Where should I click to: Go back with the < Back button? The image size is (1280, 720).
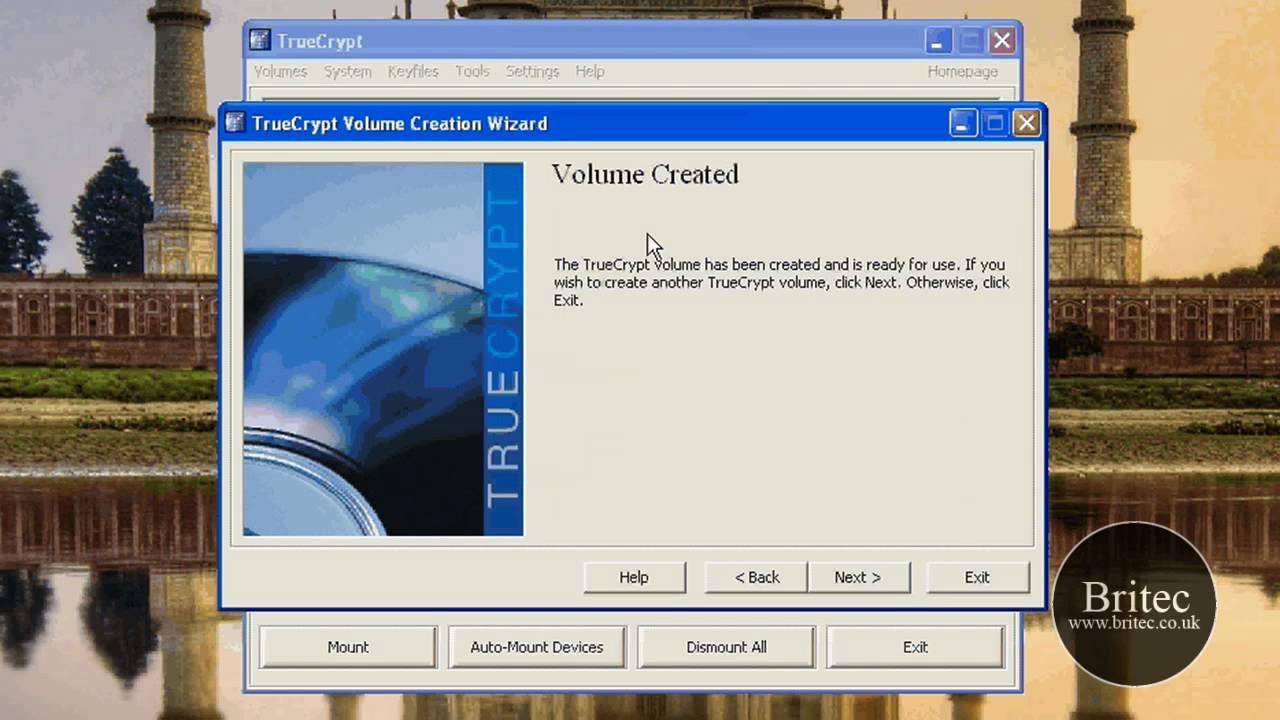point(757,577)
